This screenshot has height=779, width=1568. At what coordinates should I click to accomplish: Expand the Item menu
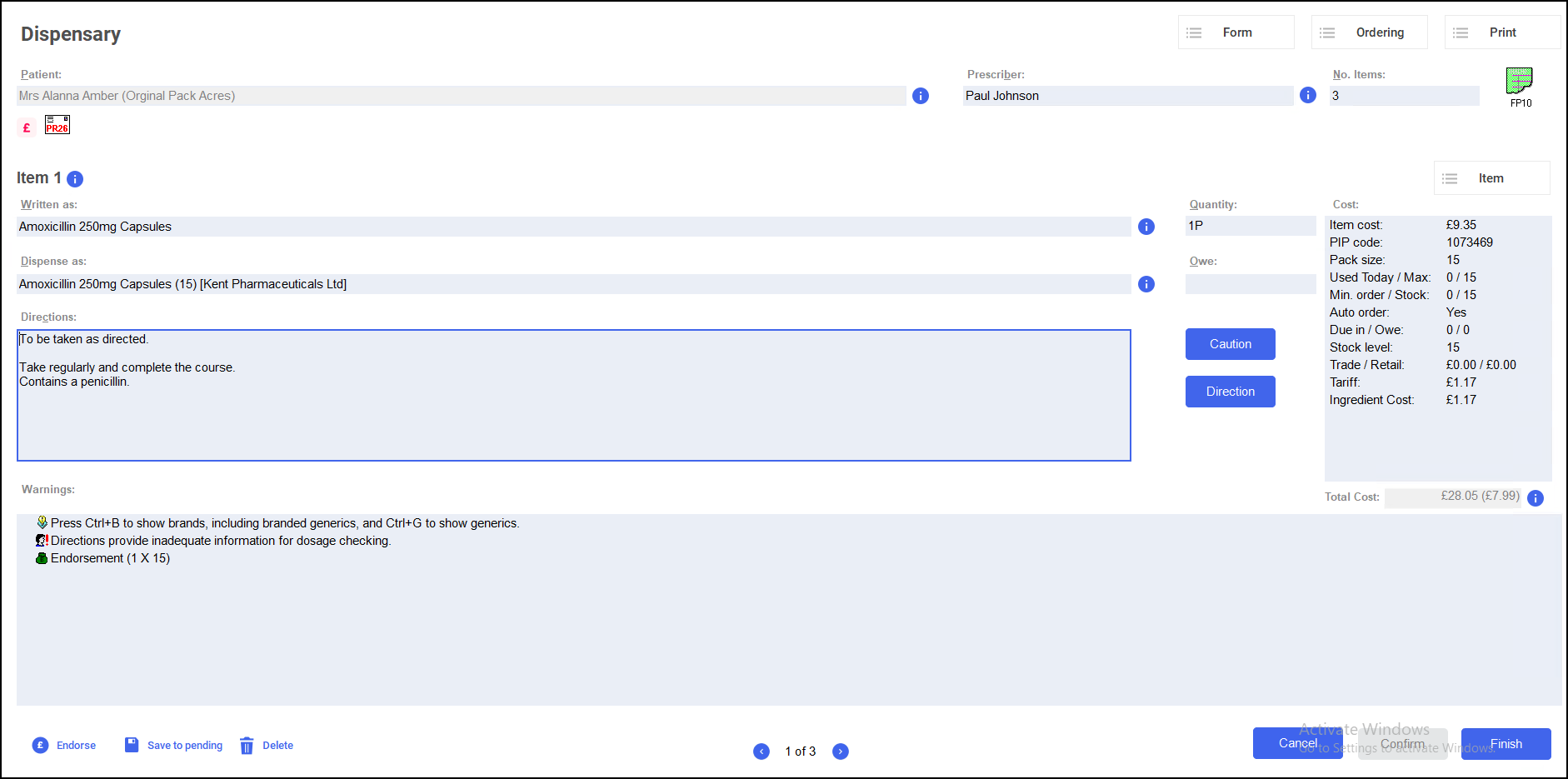1491,178
